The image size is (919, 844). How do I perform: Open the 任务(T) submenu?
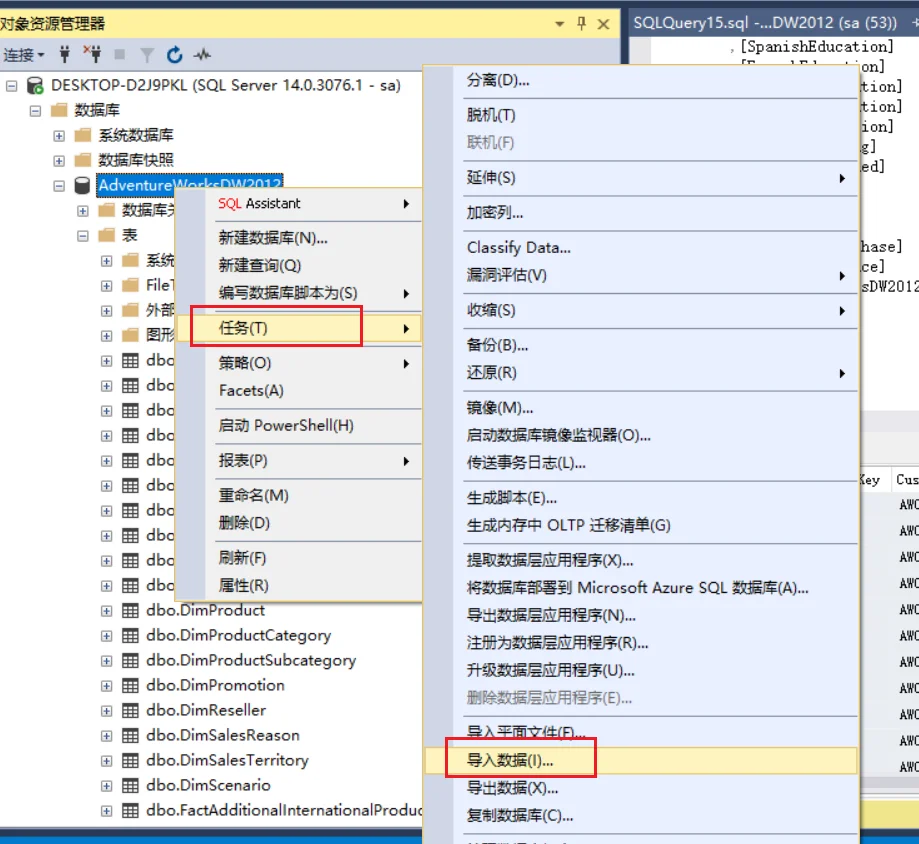[x=299, y=328]
